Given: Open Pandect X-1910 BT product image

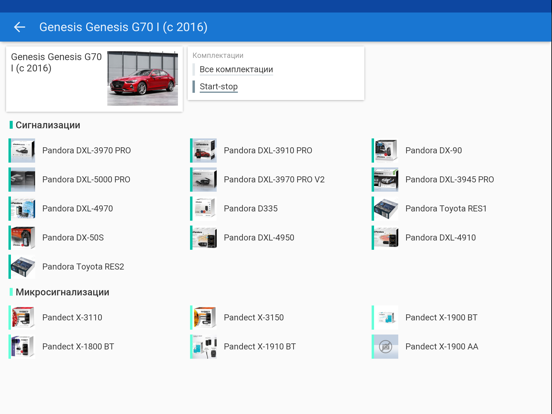Looking at the screenshot, I should (204, 346).
